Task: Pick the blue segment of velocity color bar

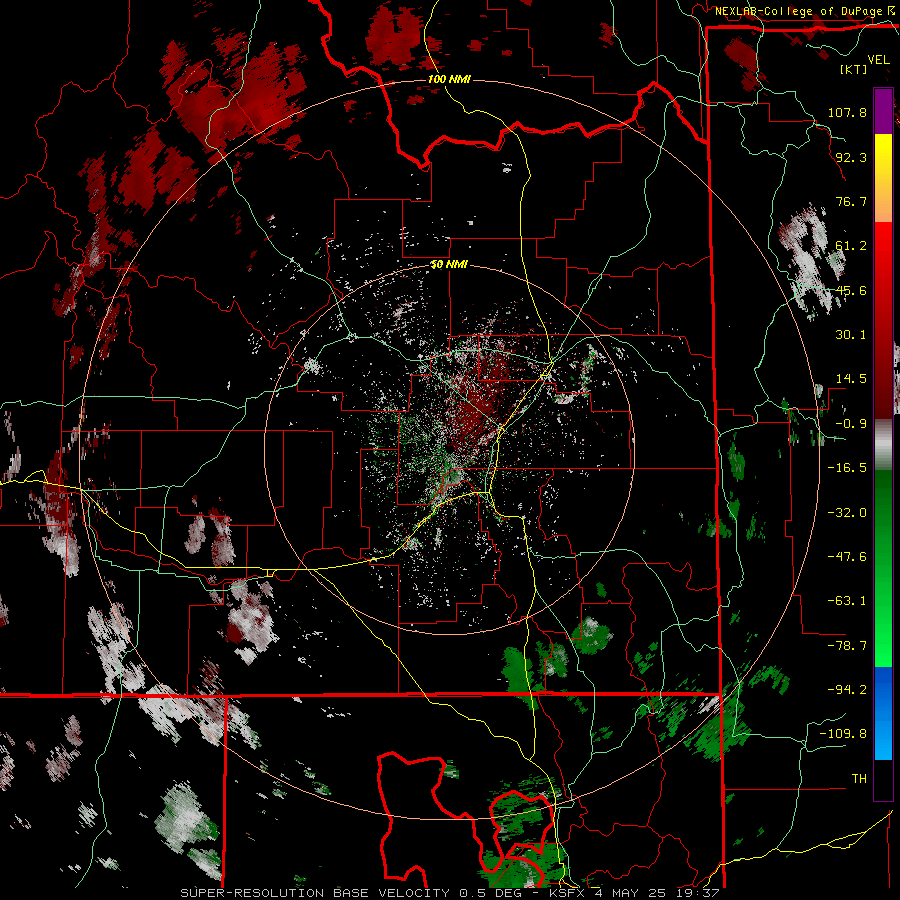Action: pyautogui.click(x=883, y=713)
